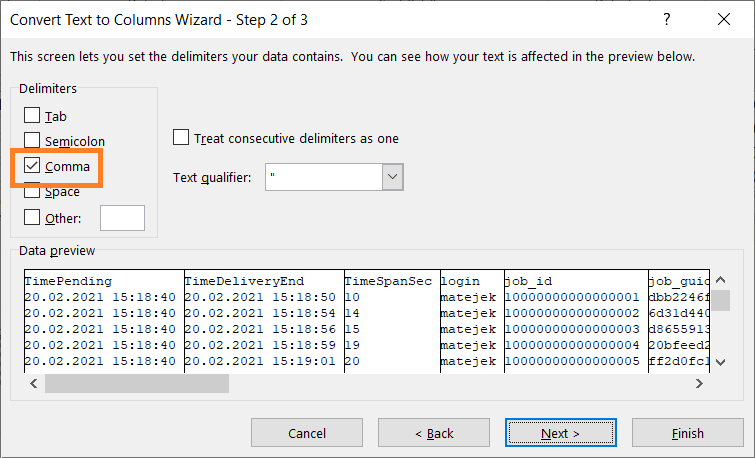Proceed with the Next button

(561, 433)
